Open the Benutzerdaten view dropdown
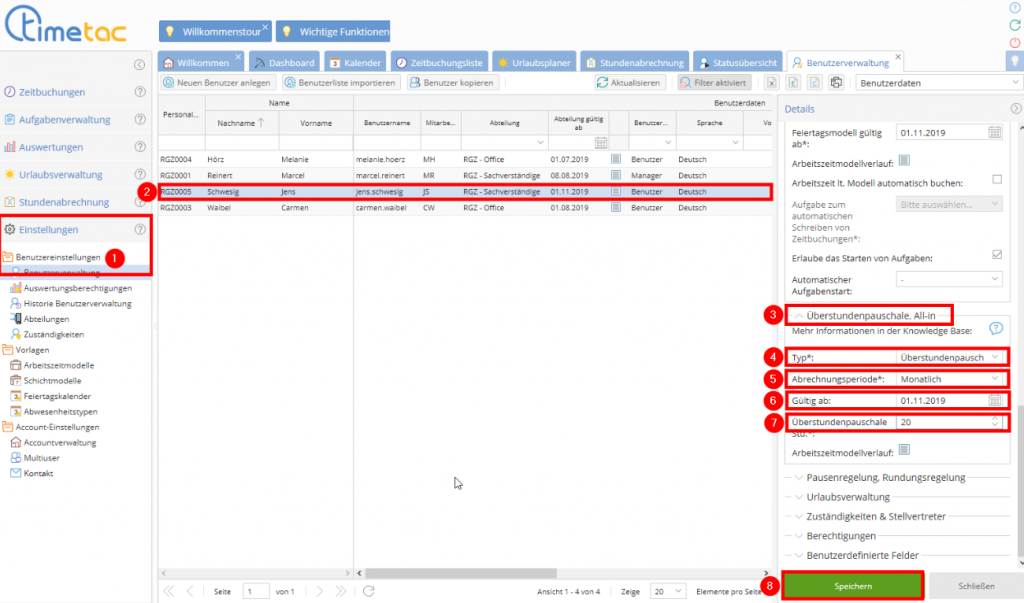Viewport: 1024px width, 603px height. tap(940, 82)
